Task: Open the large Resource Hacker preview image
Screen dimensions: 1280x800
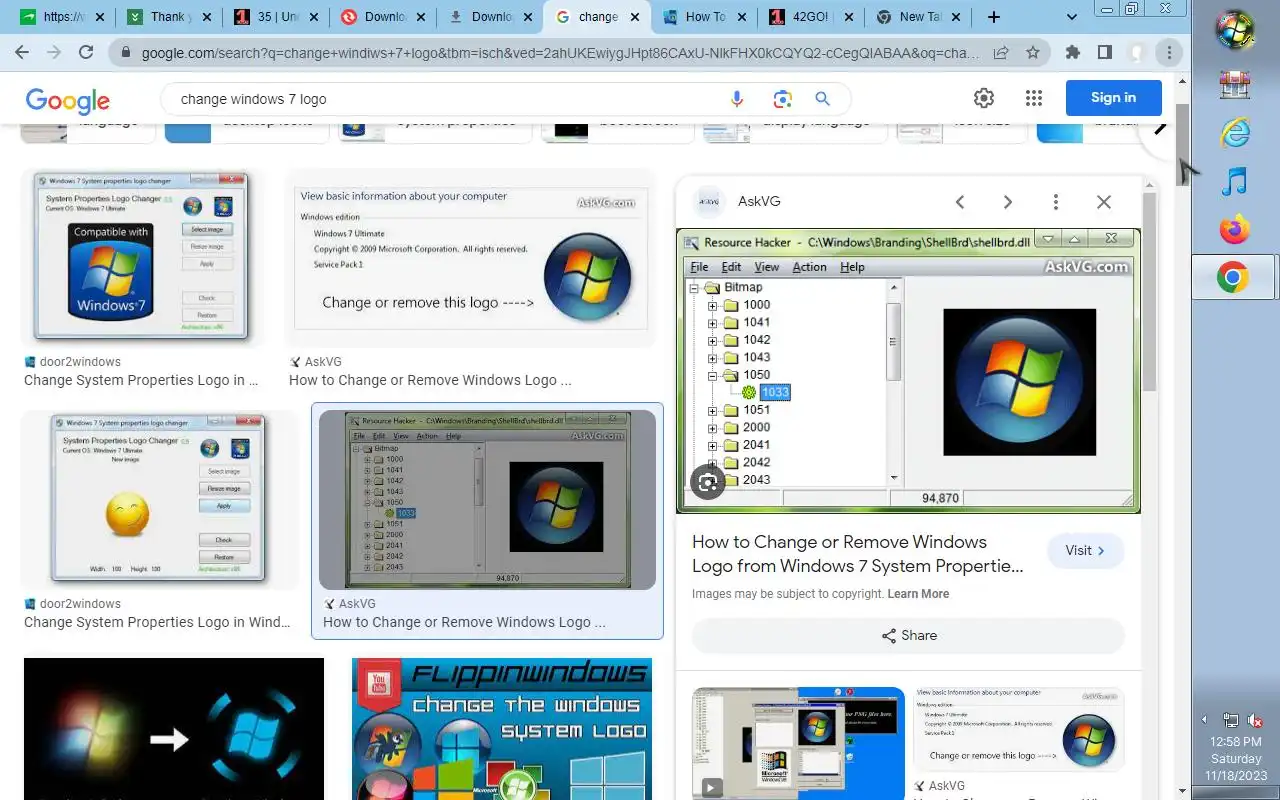Action: [x=908, y=371]
